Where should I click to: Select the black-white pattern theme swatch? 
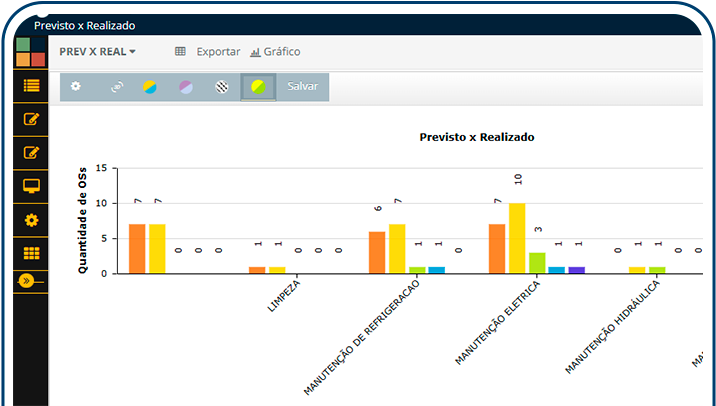(222, 87)
